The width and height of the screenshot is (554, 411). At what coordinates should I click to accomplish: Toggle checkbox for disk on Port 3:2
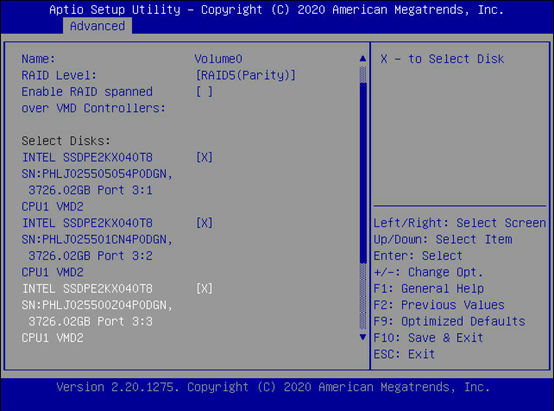205,223
